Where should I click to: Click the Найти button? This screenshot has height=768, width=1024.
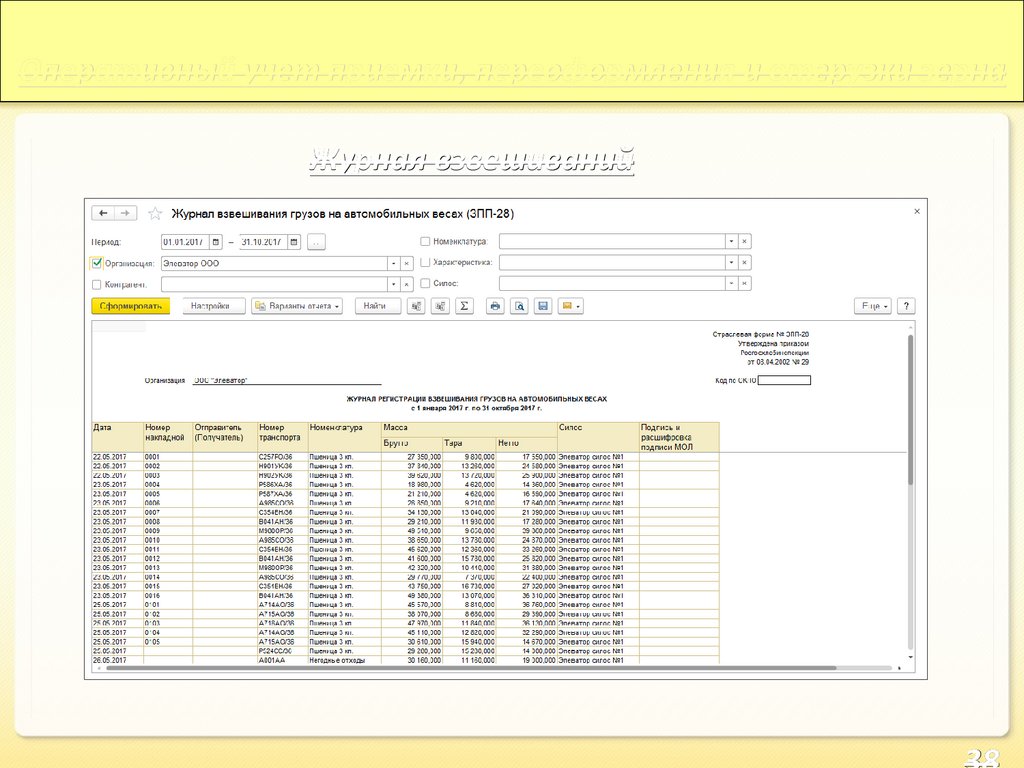coord(376,306)
